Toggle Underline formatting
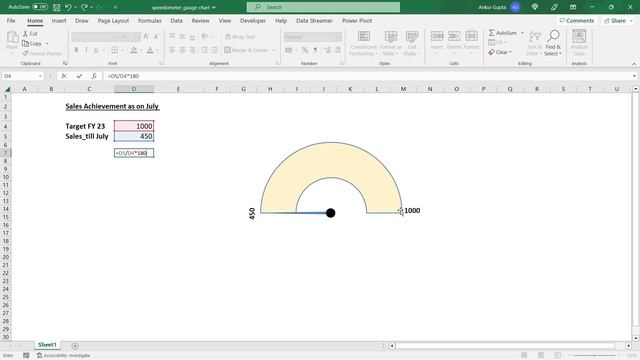 (96, 50)
